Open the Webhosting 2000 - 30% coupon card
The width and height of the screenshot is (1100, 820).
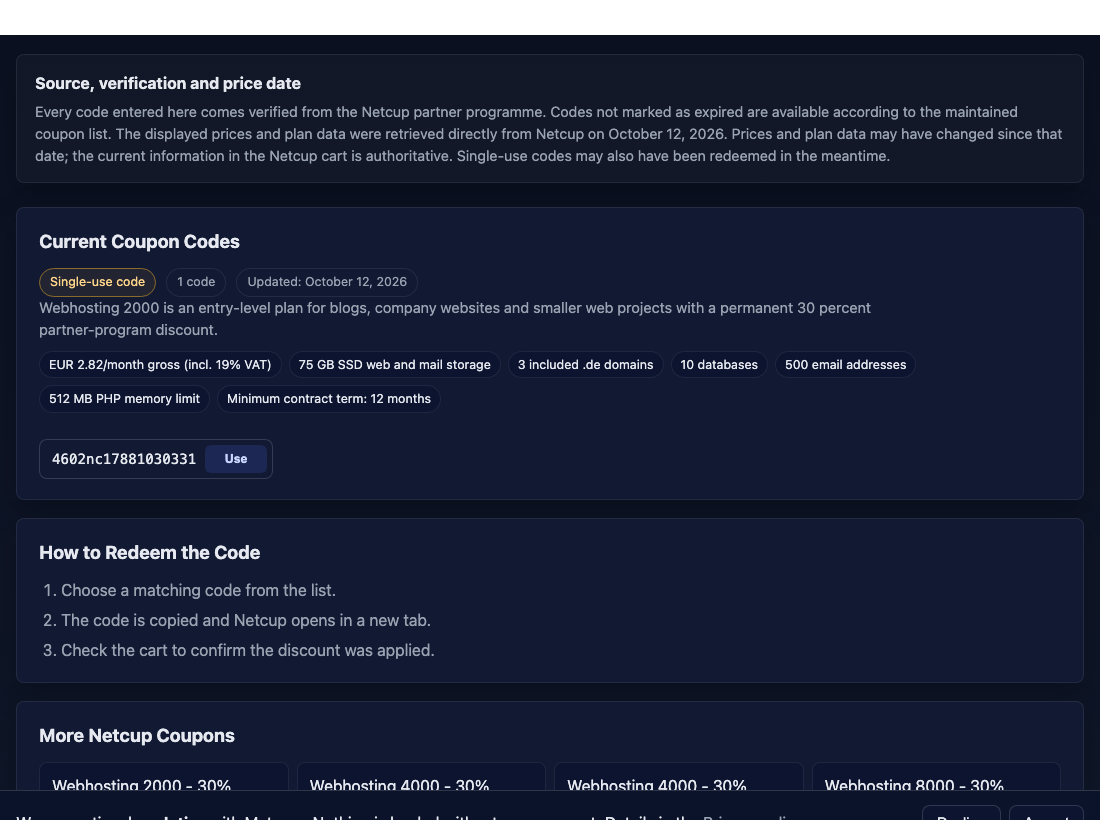pyautogui.click(x=163, y=777)
